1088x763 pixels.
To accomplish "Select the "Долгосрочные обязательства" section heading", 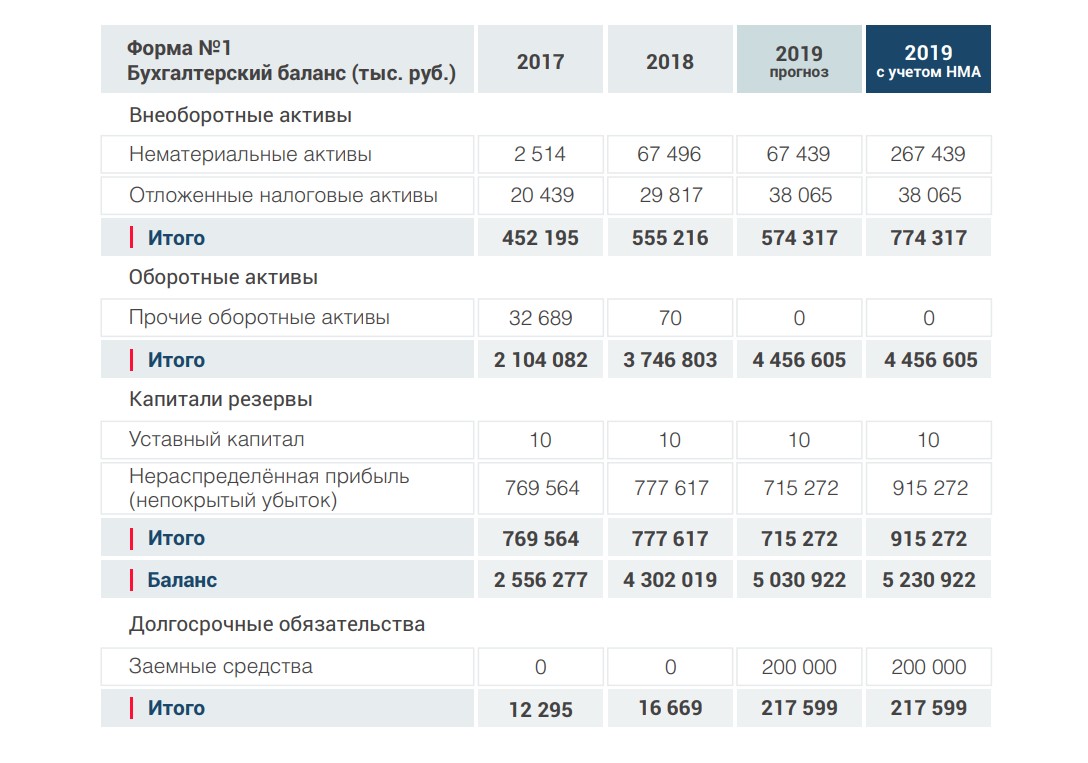I will [277, 625].
